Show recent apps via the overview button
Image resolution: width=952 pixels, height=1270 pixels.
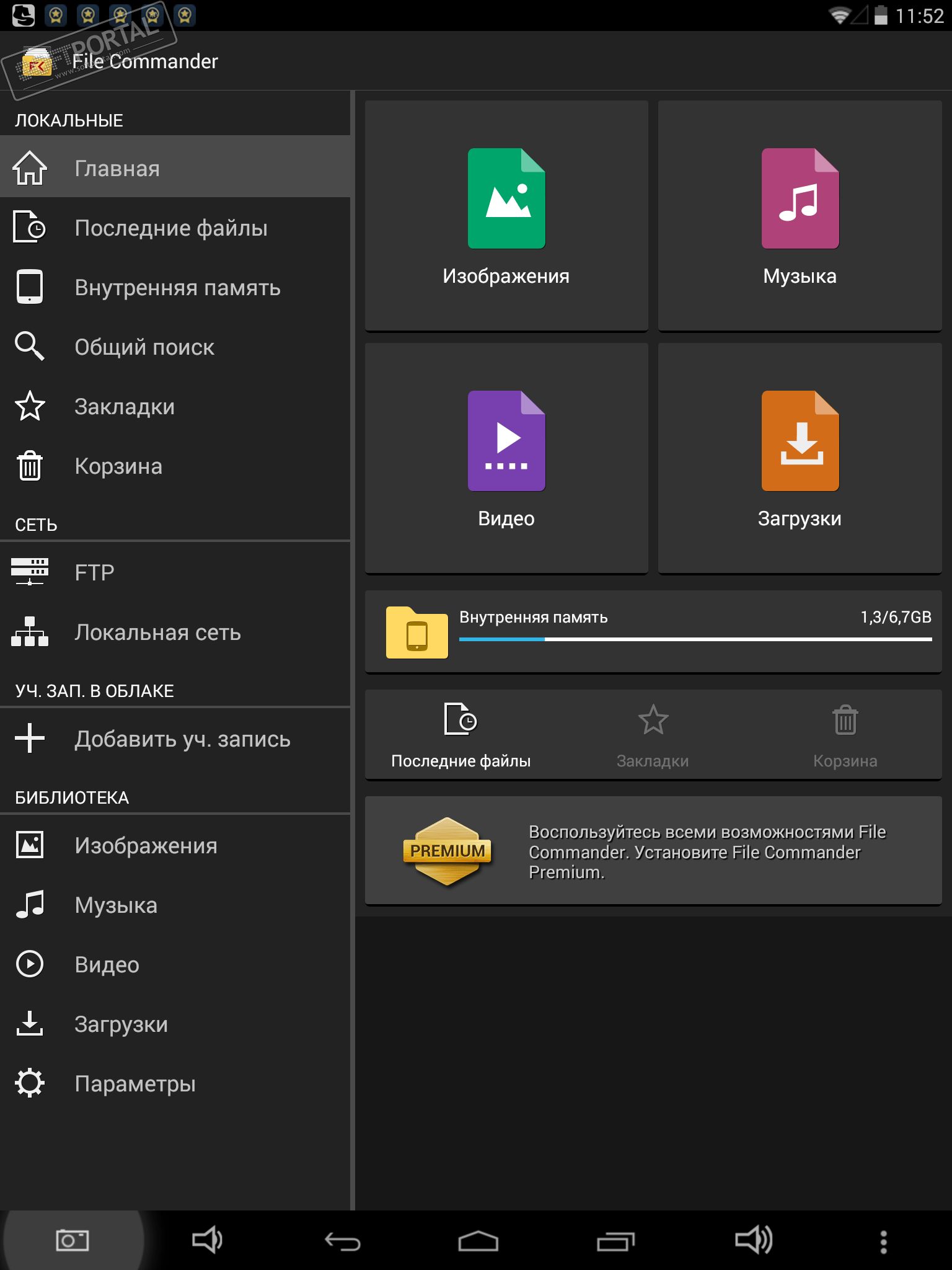[615, 1241]
